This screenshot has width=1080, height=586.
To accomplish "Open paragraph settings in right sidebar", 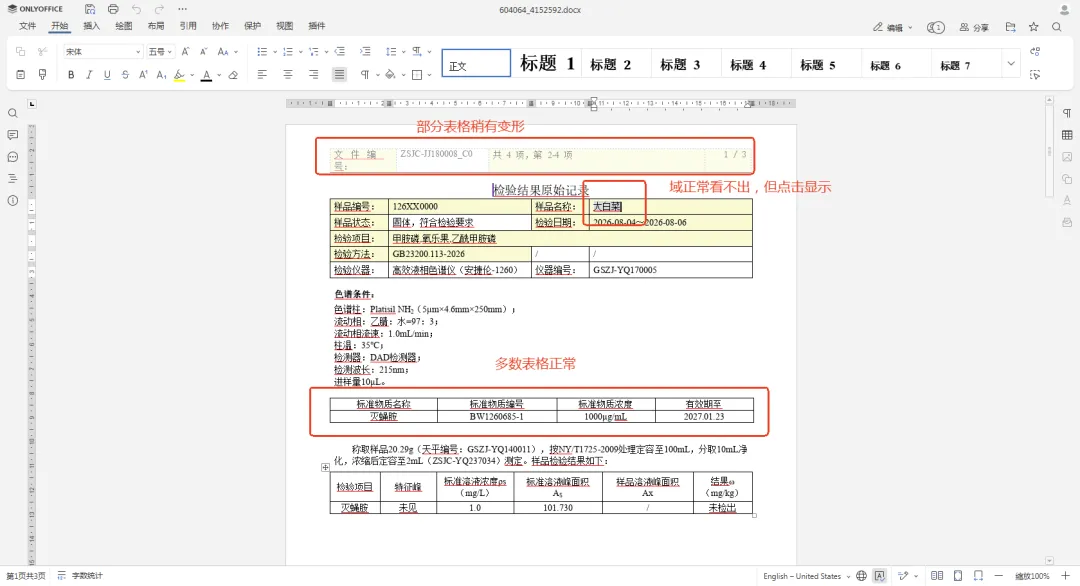I will pyautogui.click(x=1067, y=113).
